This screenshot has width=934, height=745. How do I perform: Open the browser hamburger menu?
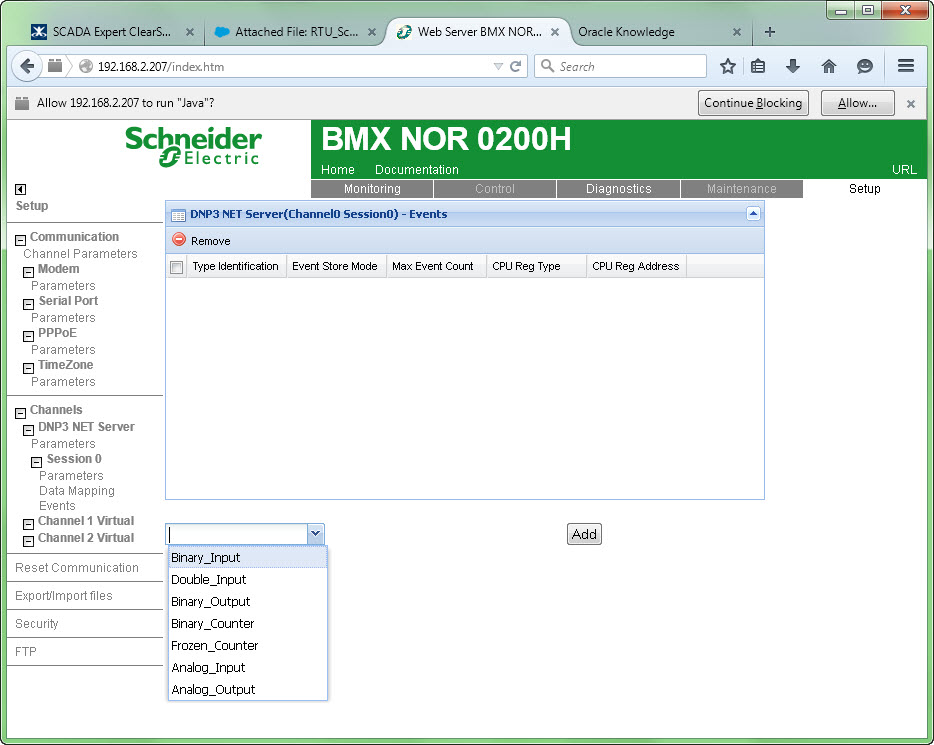905,66
